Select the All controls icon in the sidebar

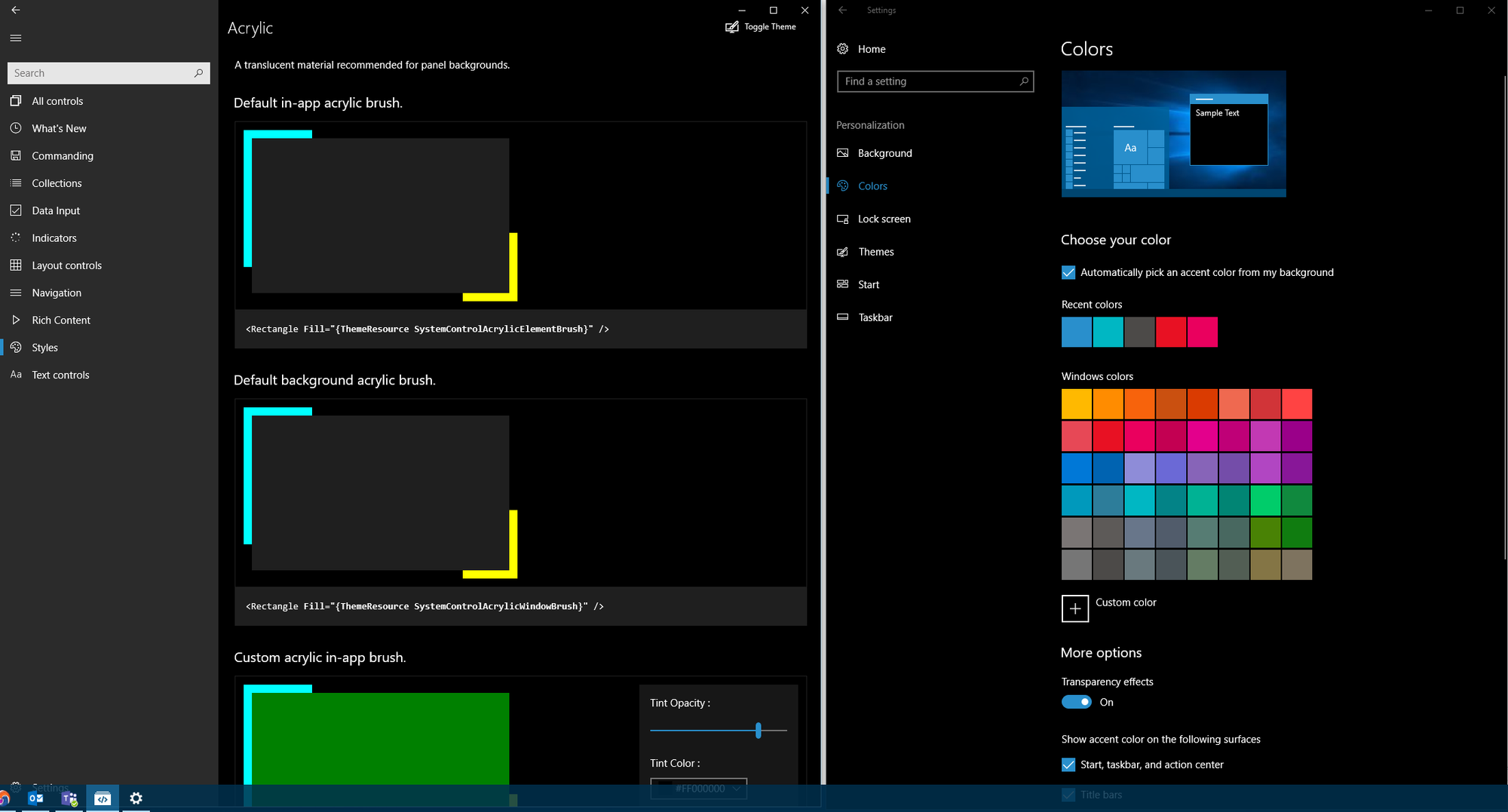click(x=16, y=101)
